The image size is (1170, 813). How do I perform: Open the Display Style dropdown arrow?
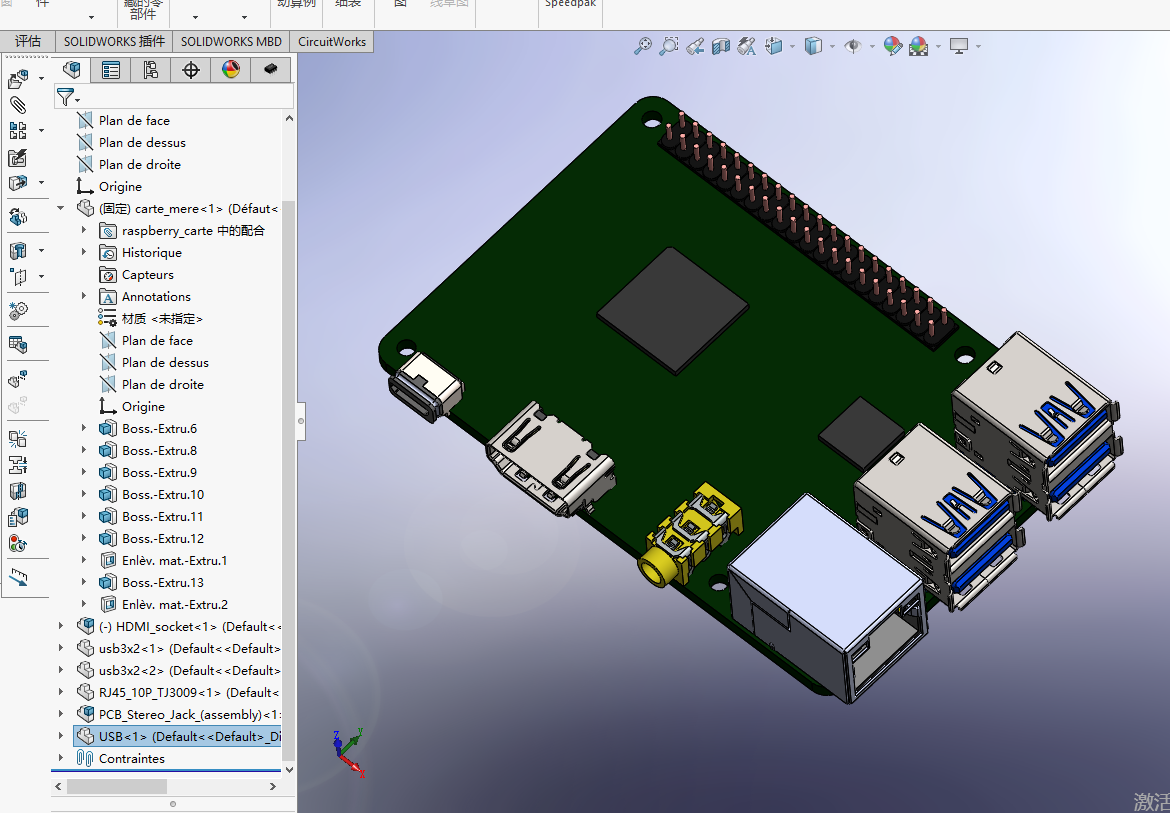(832, 47)
